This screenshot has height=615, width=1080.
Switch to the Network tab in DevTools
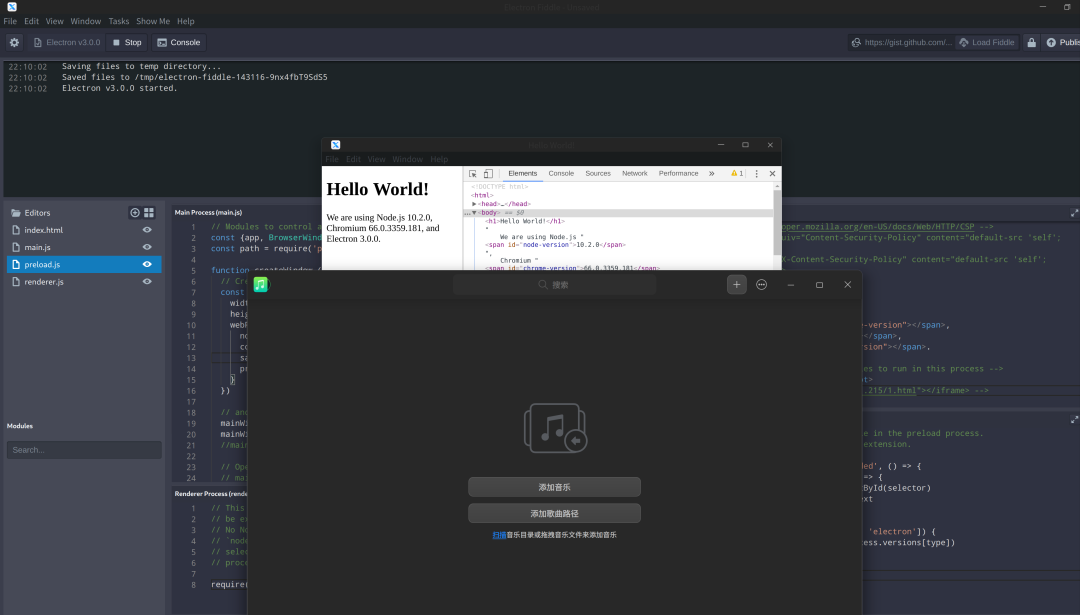click(635, 173)
